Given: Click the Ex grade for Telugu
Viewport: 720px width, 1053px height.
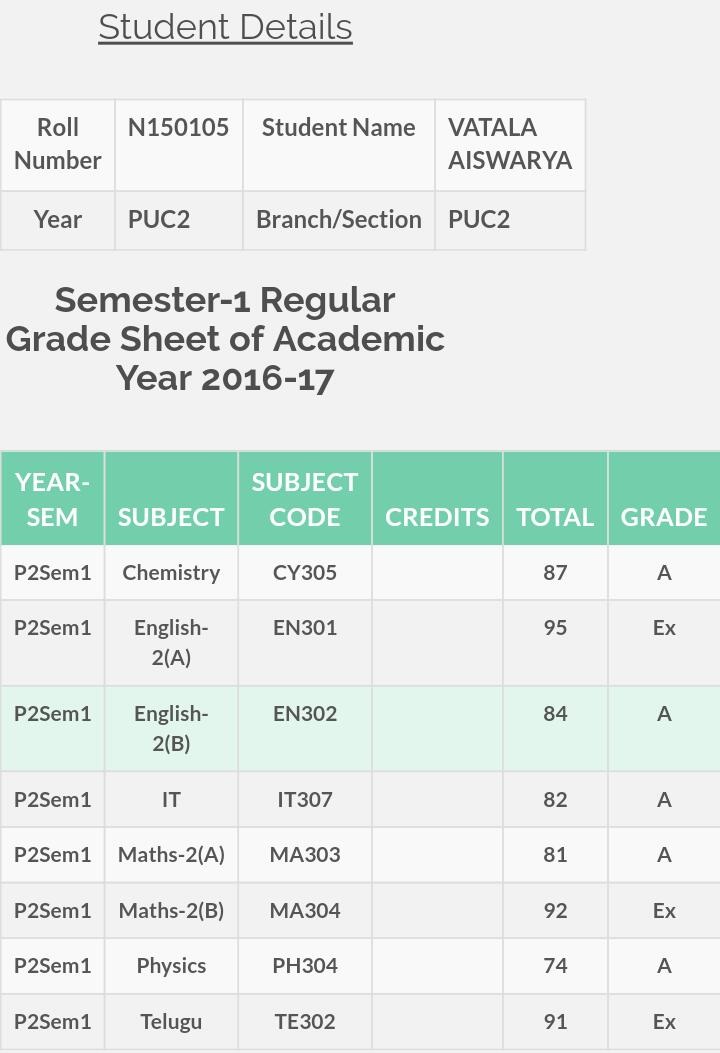Looking at the screenshot, I should coord(664,1021).
